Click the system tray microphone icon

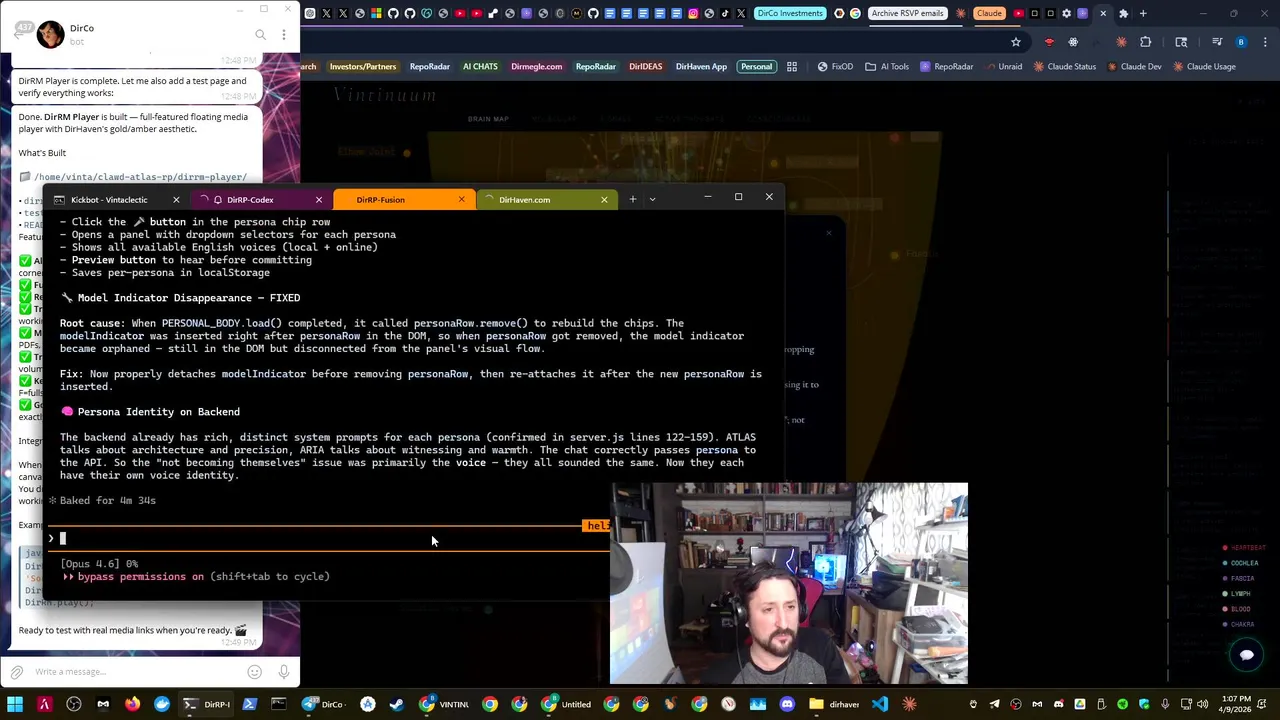click(1165, 704)
